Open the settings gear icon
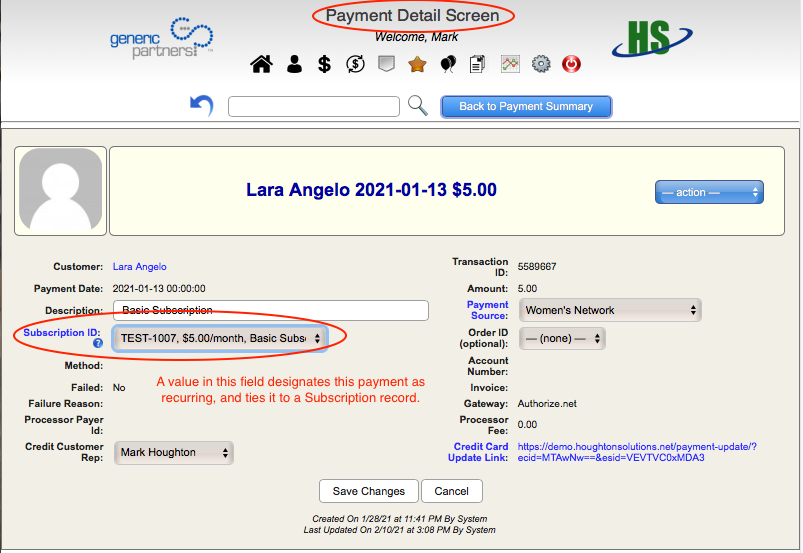Viewport: 803px width, 553px height. (541, 65)
